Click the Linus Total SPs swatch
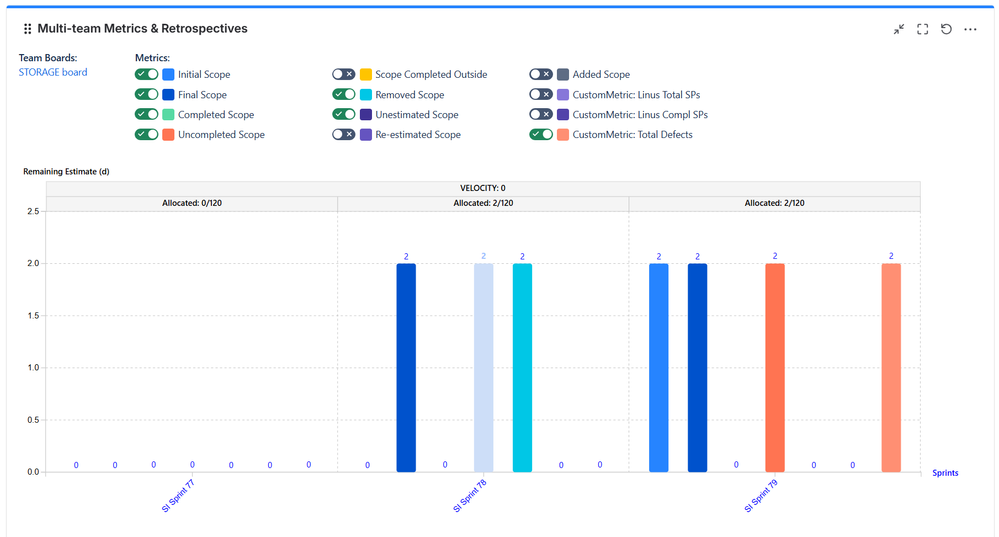This screenshot has width=999, height=537. (563, 94)
